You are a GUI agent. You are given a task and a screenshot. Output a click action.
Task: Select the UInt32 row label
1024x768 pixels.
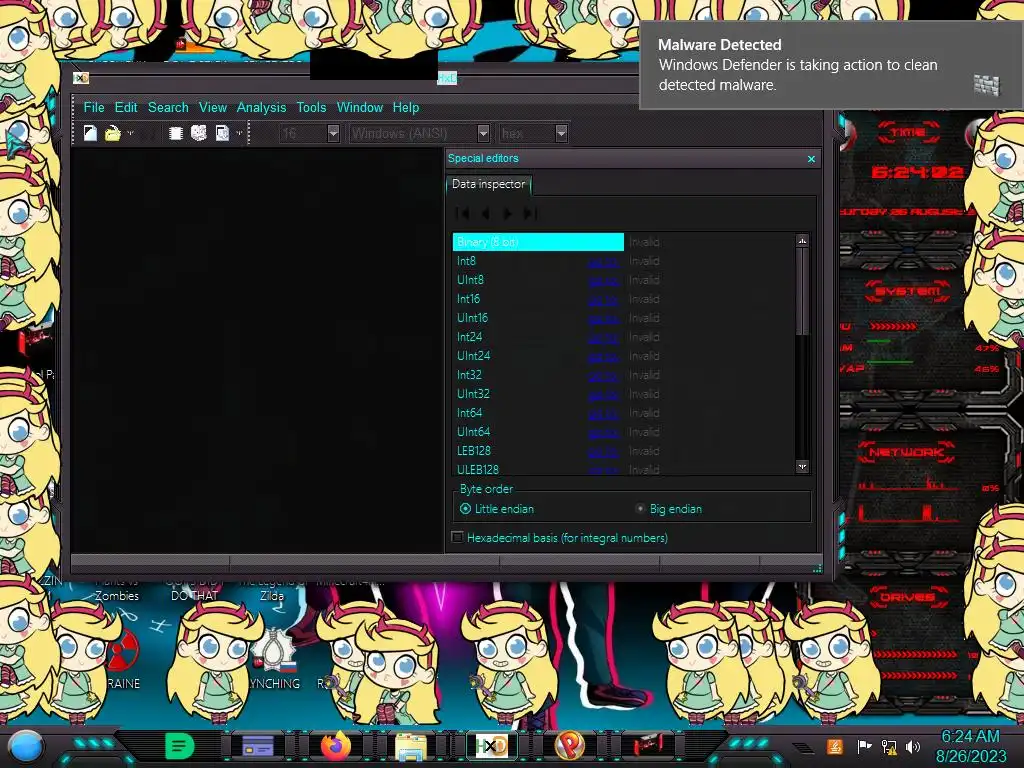pos(473,393)
